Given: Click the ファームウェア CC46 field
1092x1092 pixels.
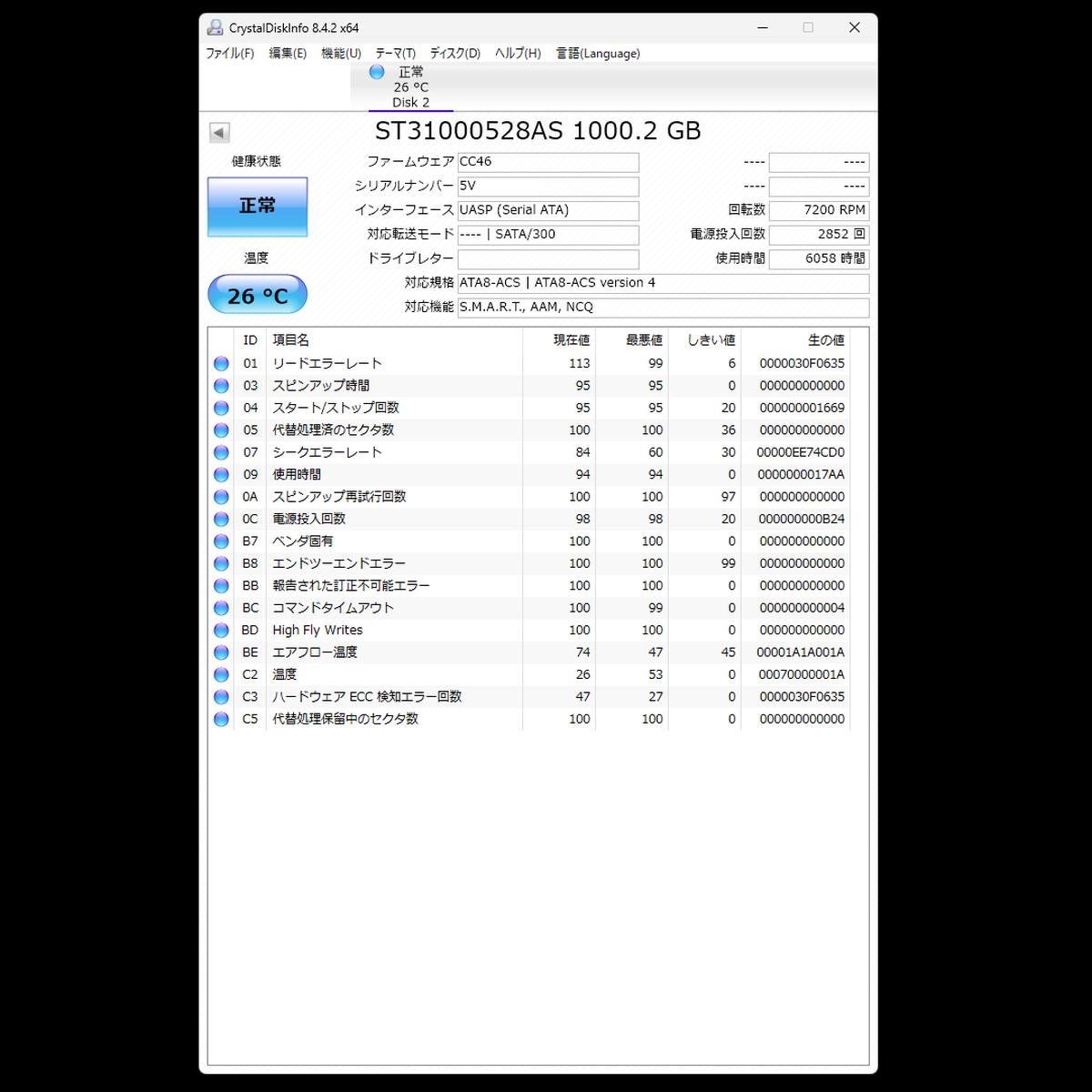Looking at the screenshot, I should pyautogui.click(x=548, y=162).
